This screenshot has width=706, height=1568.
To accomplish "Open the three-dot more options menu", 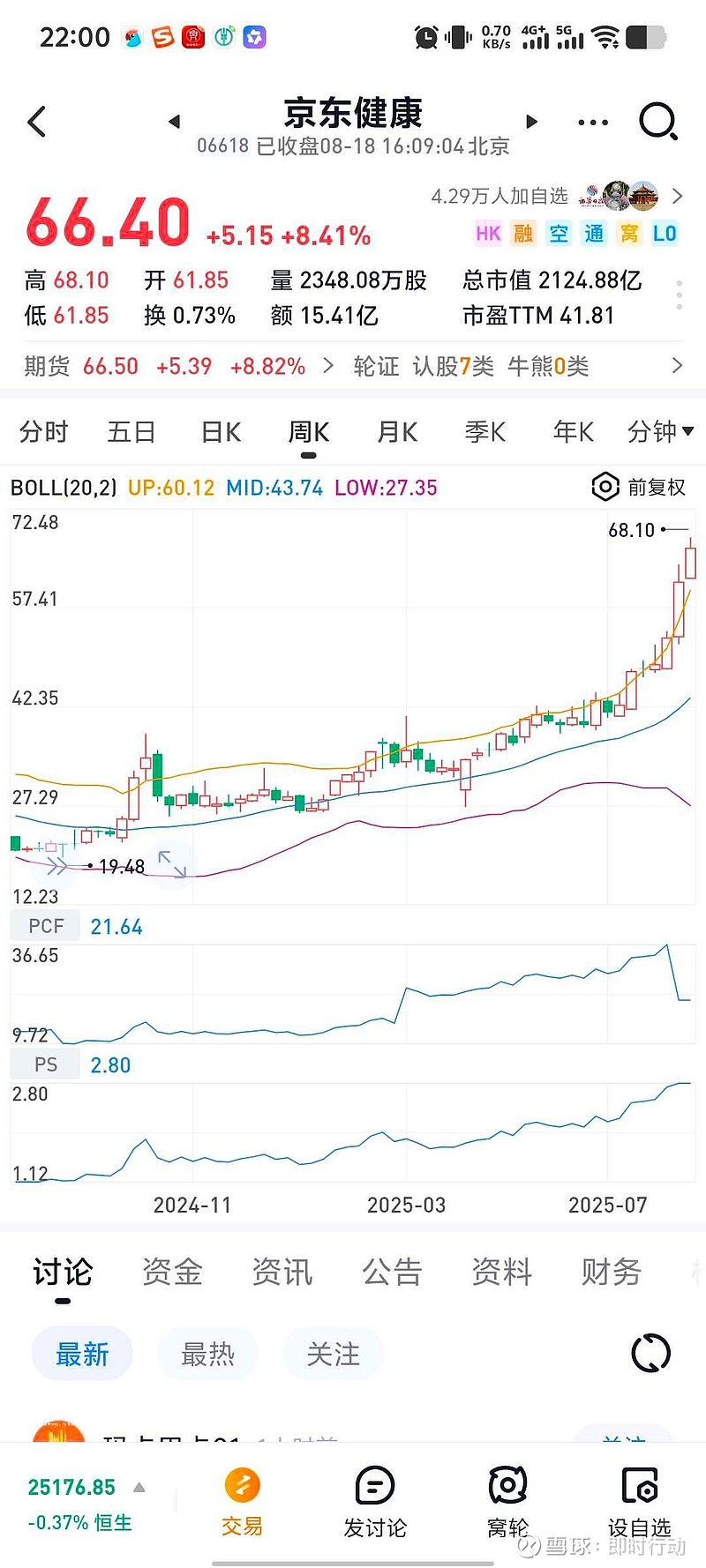I will coord(593,123).
